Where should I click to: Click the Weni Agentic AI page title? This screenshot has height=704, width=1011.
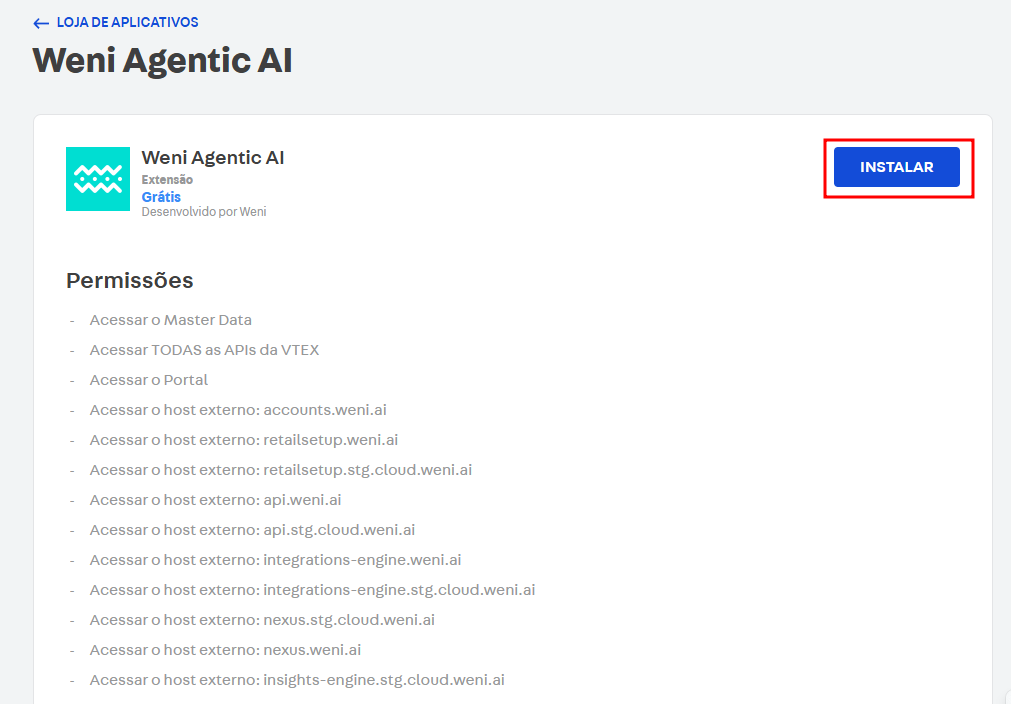pyautogui.click(x=162, y=60)
